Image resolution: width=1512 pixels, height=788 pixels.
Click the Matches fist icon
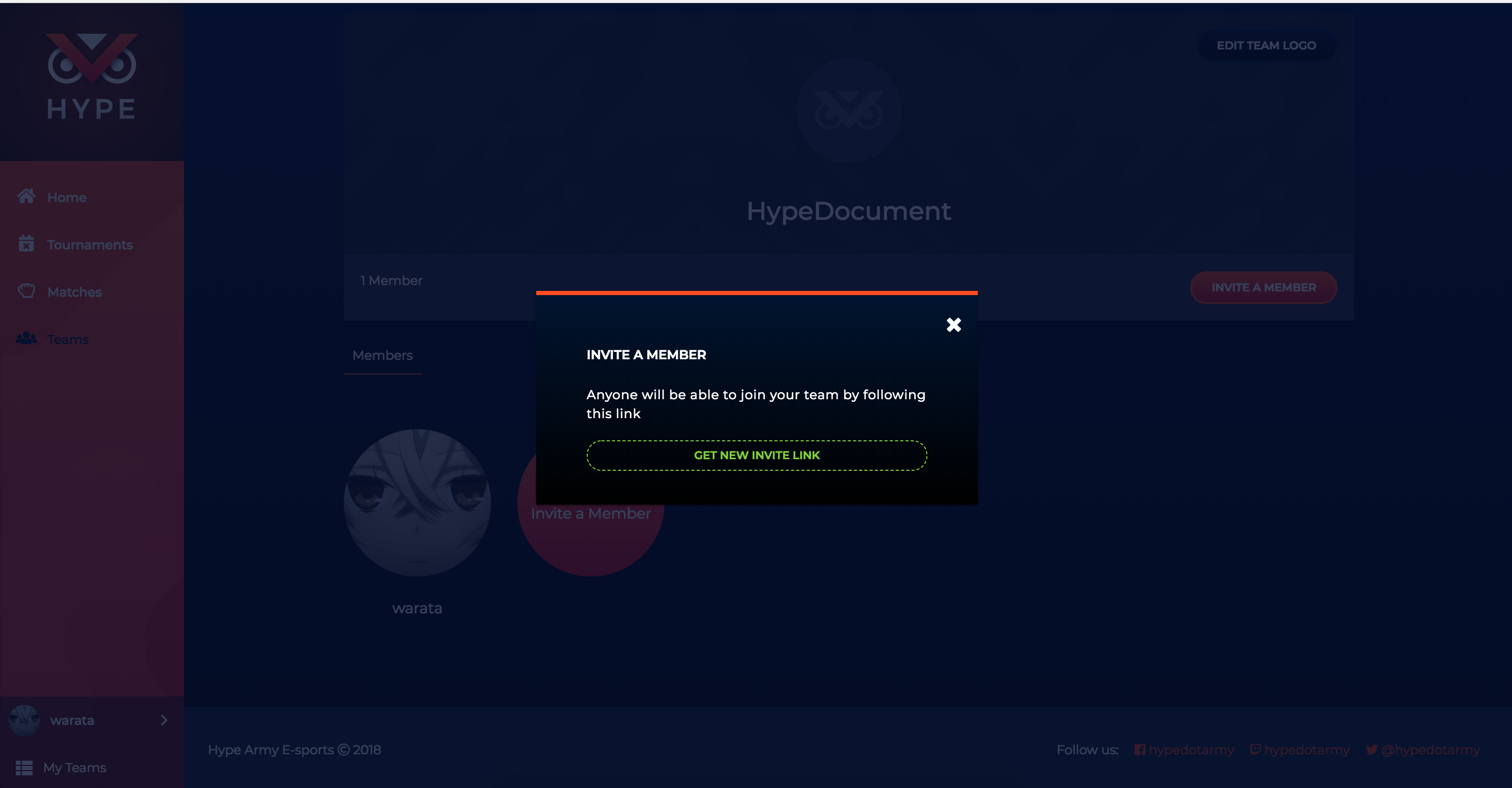click(x=26, y=291)
